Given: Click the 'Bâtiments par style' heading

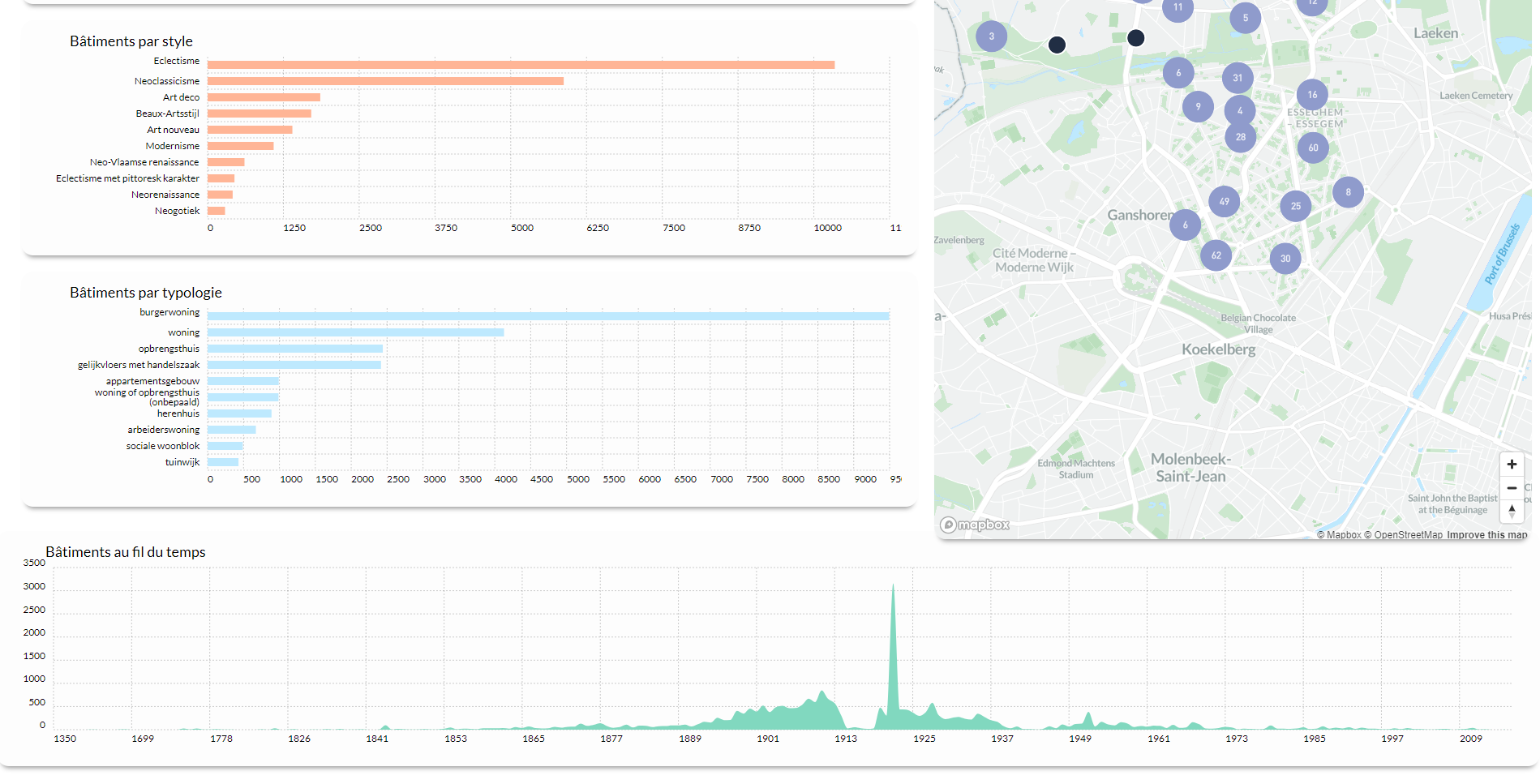Looking at the screenshot, I should pos(131,41).
